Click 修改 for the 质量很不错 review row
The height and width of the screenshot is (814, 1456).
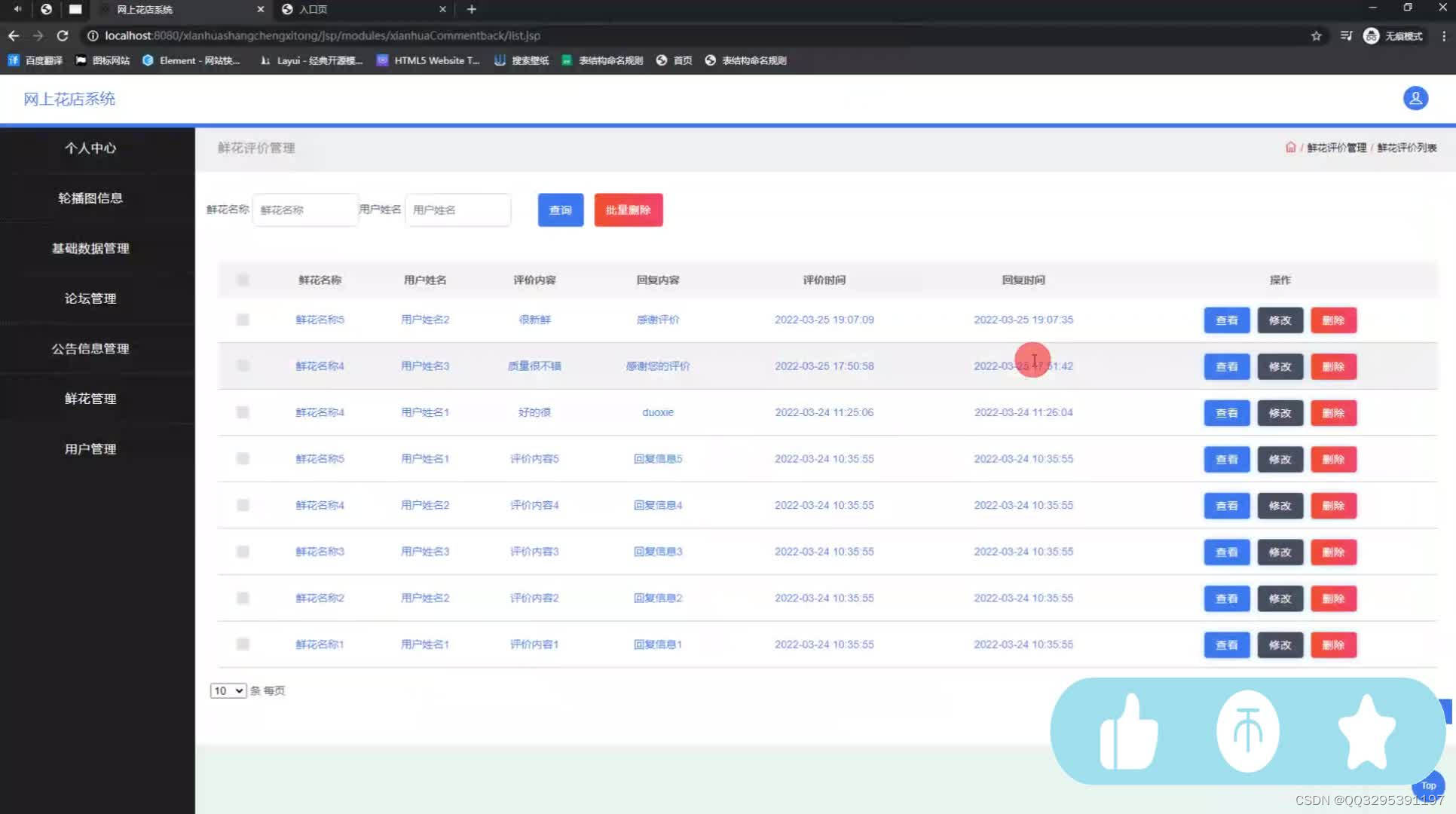(1280, 366)
